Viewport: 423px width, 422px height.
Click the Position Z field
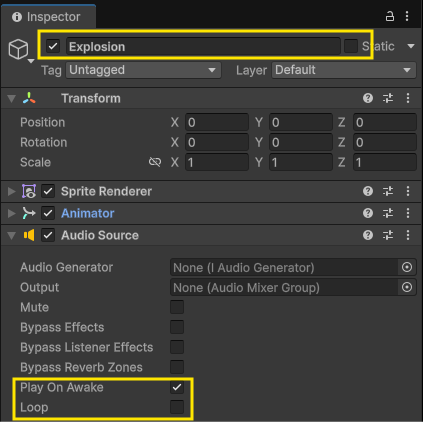385,122
